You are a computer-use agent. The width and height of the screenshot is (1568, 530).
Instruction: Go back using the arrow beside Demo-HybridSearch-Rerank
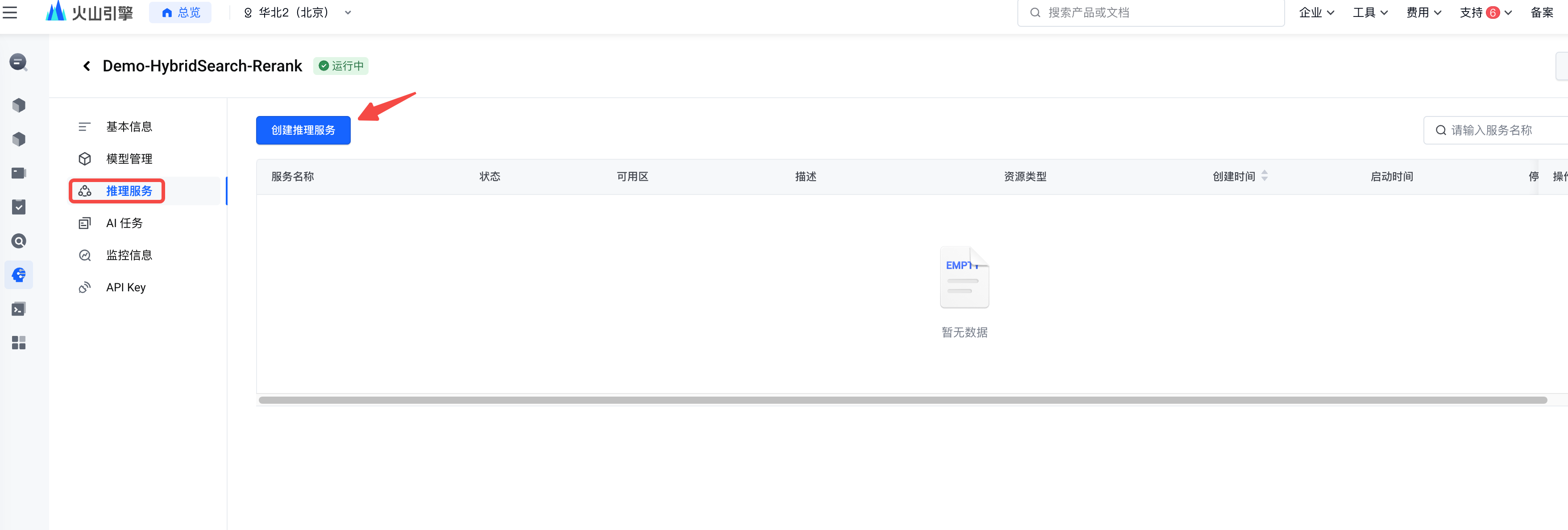(x=87, y=66)
